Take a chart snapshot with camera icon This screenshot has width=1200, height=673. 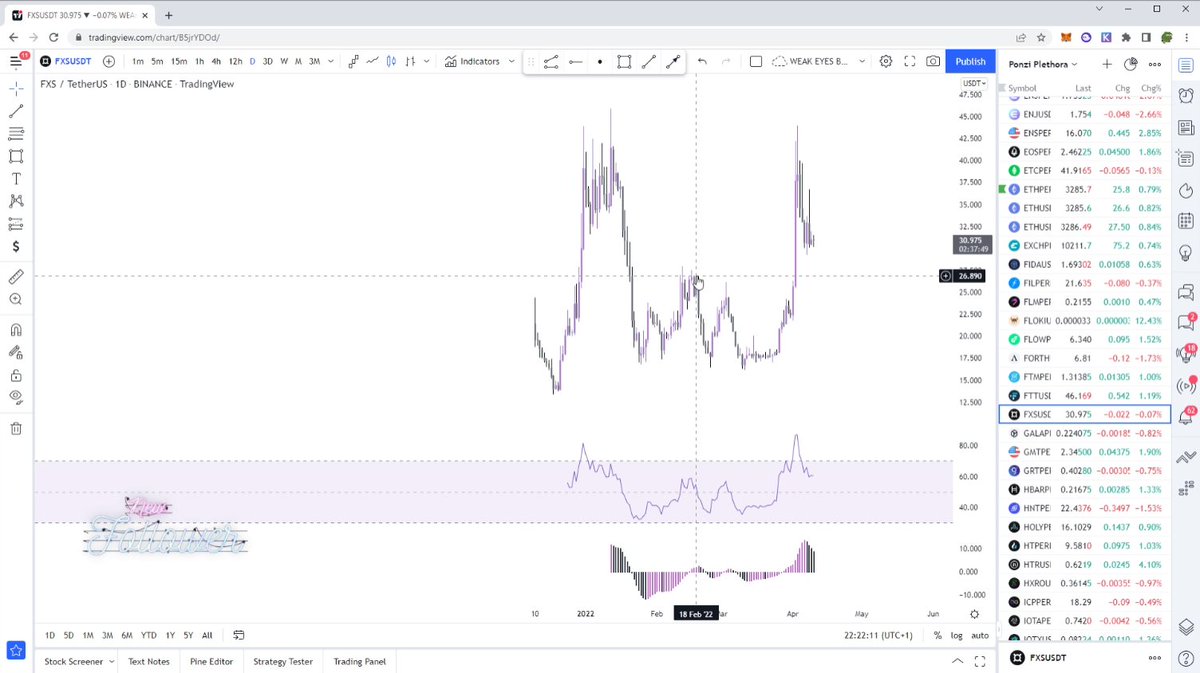933,62
